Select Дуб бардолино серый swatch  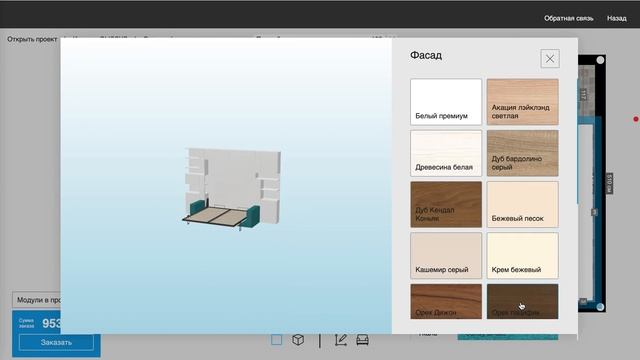522,153
